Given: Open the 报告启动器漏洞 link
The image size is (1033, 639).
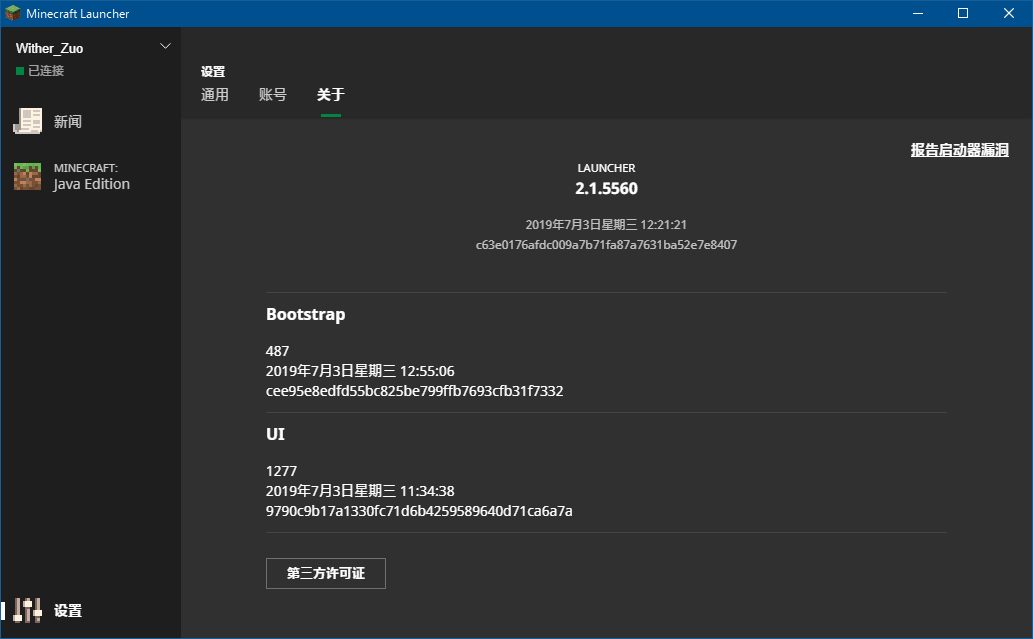Looking at the screenshot, I should tap(958, 150).
